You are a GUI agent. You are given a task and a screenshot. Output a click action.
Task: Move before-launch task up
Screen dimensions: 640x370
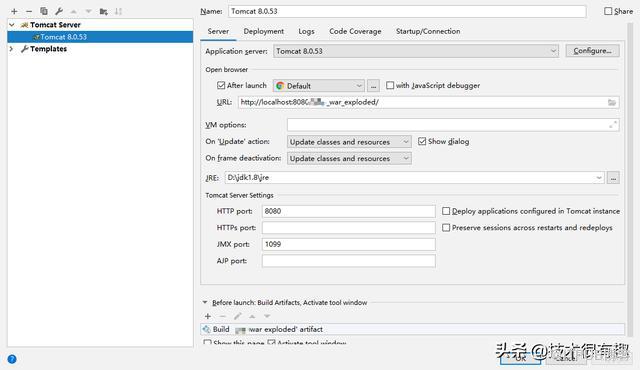(252, 316)
